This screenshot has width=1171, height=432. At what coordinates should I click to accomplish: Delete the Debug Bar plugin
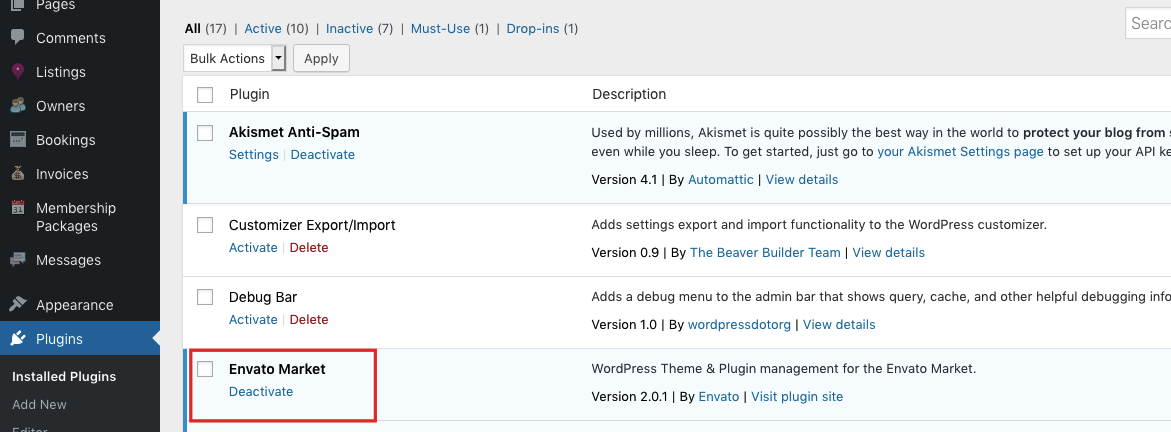pos(309,319)
